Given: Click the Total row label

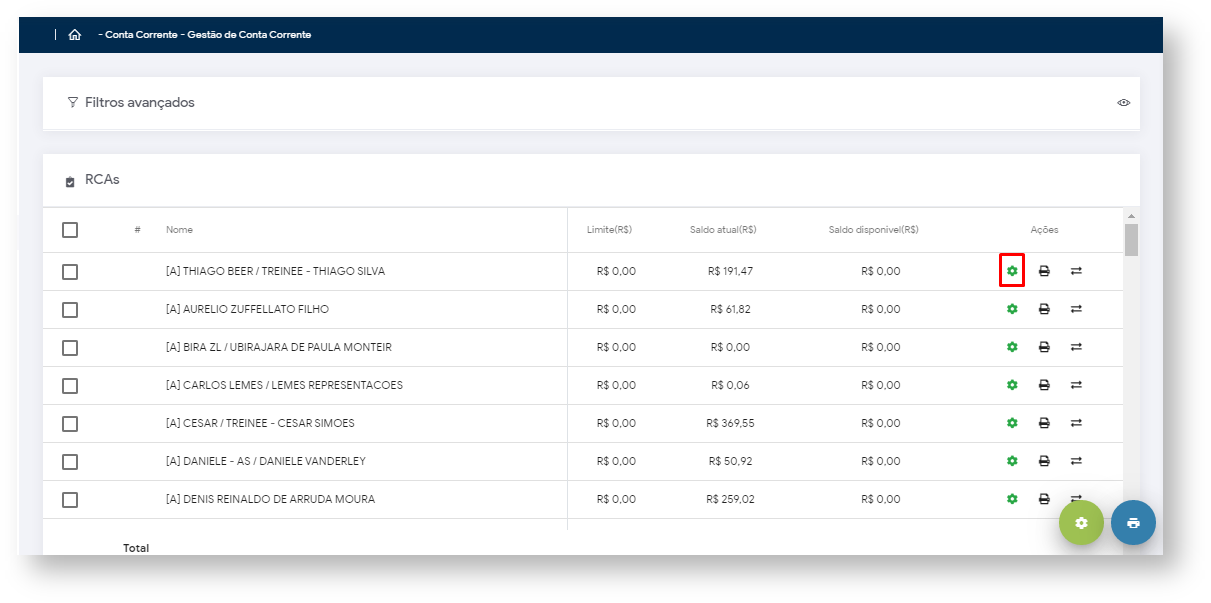Looking at the screenshot, I should 136,548.
